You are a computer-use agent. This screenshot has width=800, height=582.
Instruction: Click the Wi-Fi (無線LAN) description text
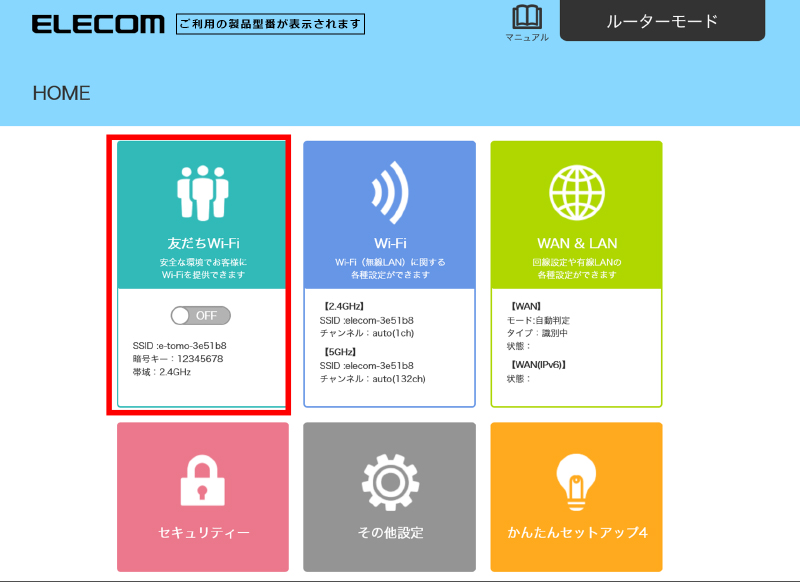click(x=390, y=268)
